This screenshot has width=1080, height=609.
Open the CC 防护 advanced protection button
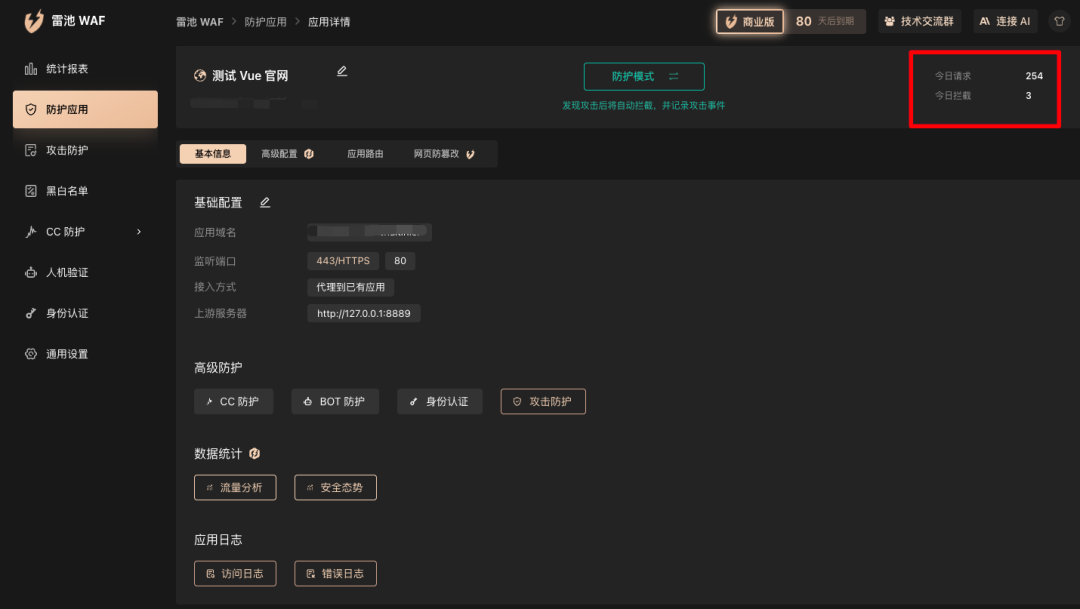233,402
